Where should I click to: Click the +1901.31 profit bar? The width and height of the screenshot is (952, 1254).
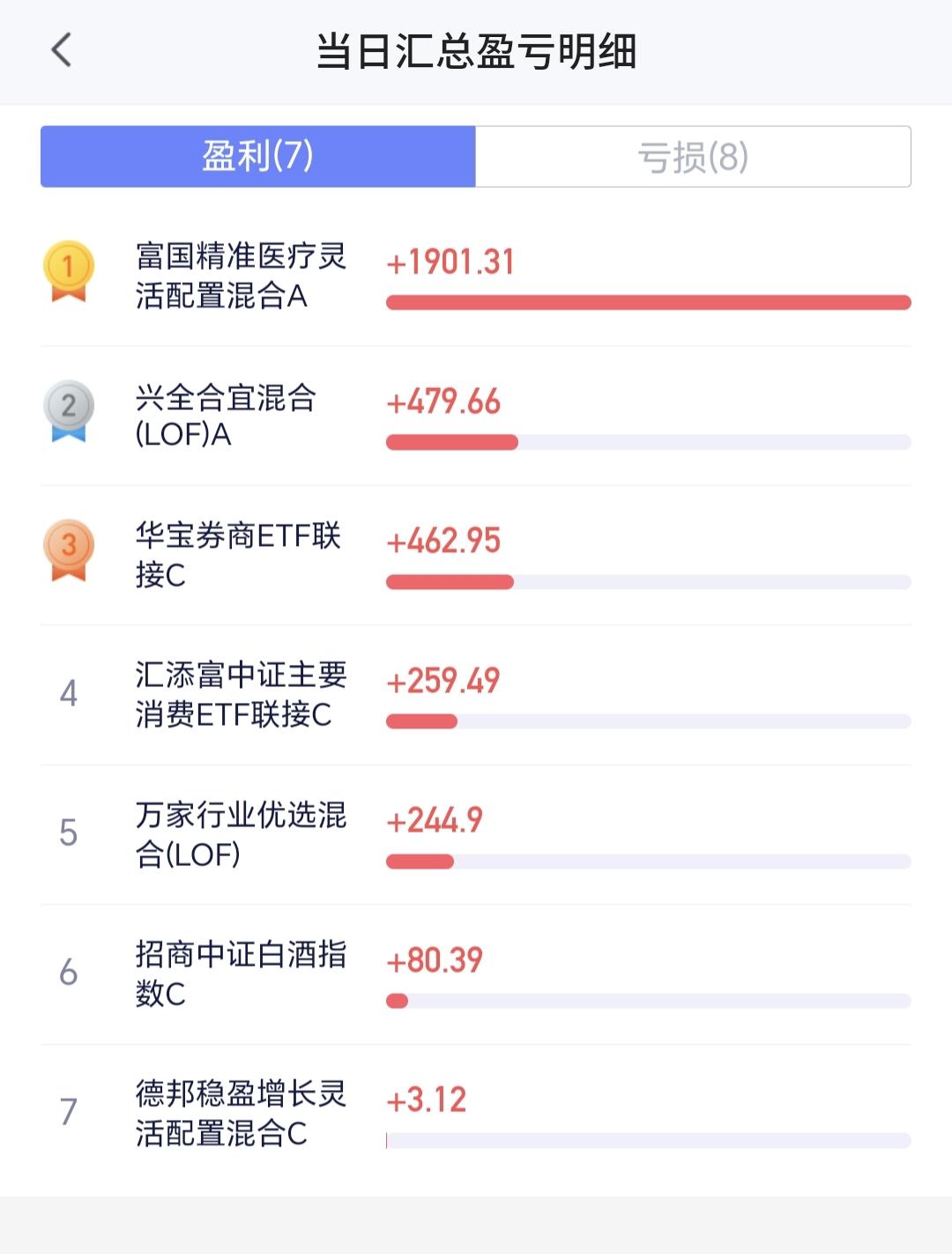coord(649,302)
